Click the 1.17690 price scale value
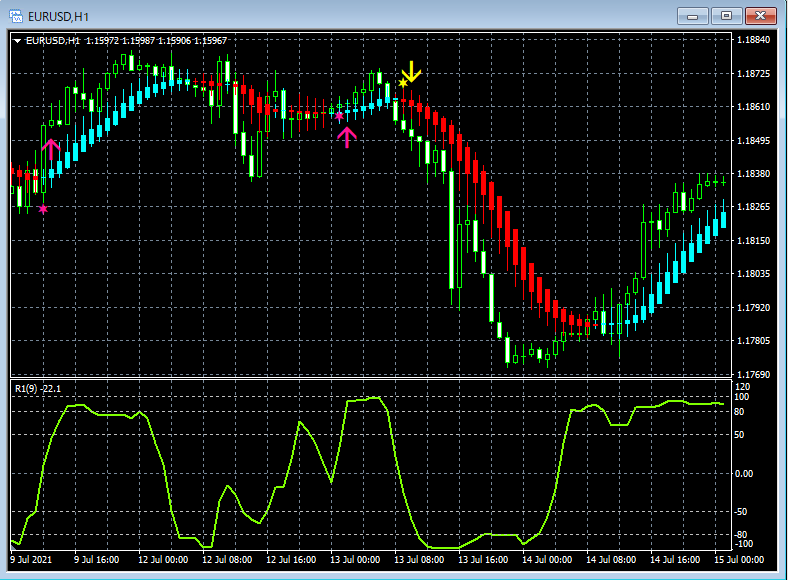789x580 pixels. [x=753, y=374]
